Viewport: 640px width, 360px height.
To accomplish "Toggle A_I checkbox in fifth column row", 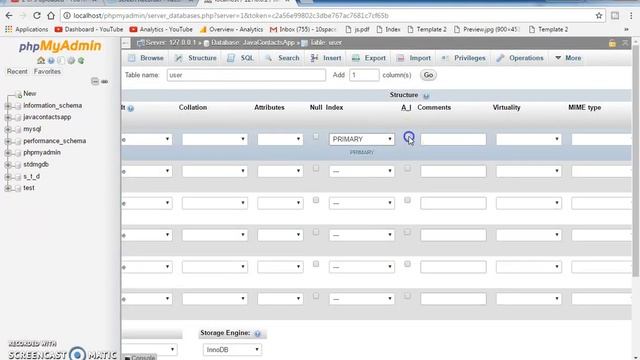I will (407, 264).
